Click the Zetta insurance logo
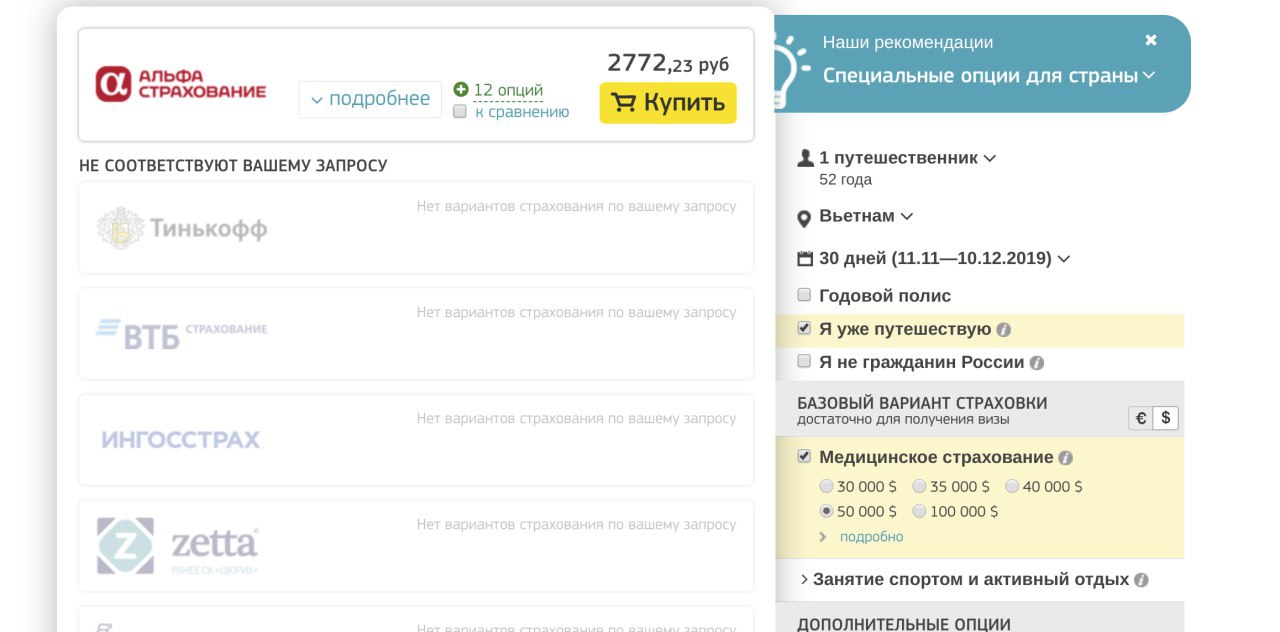1280x632 pixels. (x=178, y=546)
